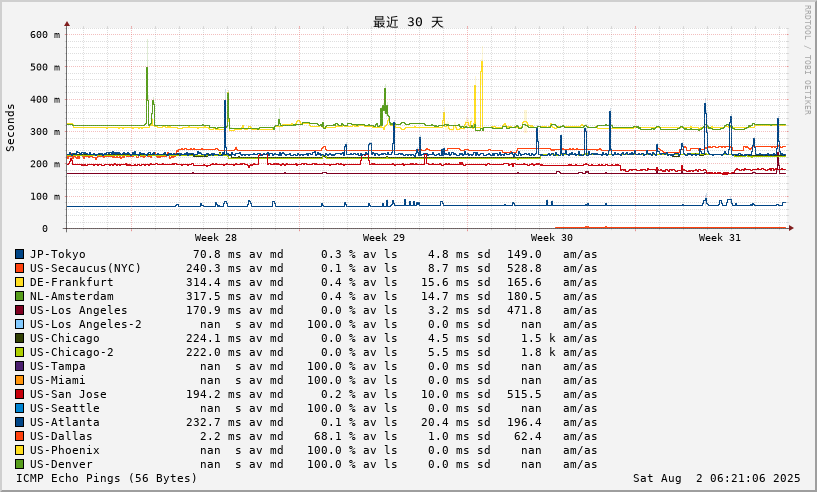Select the US-Chicago-2 legend label

(x=71, y=352)
